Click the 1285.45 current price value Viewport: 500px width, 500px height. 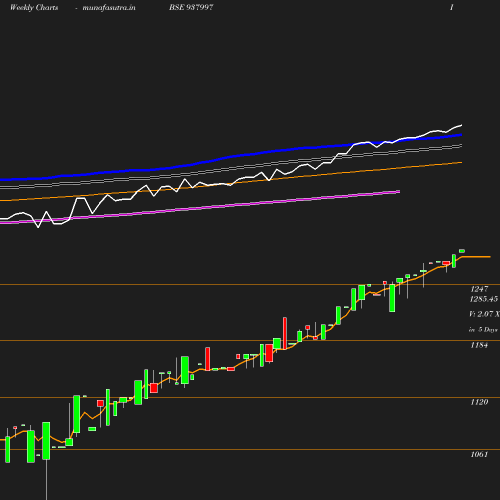tap(484, 299)
